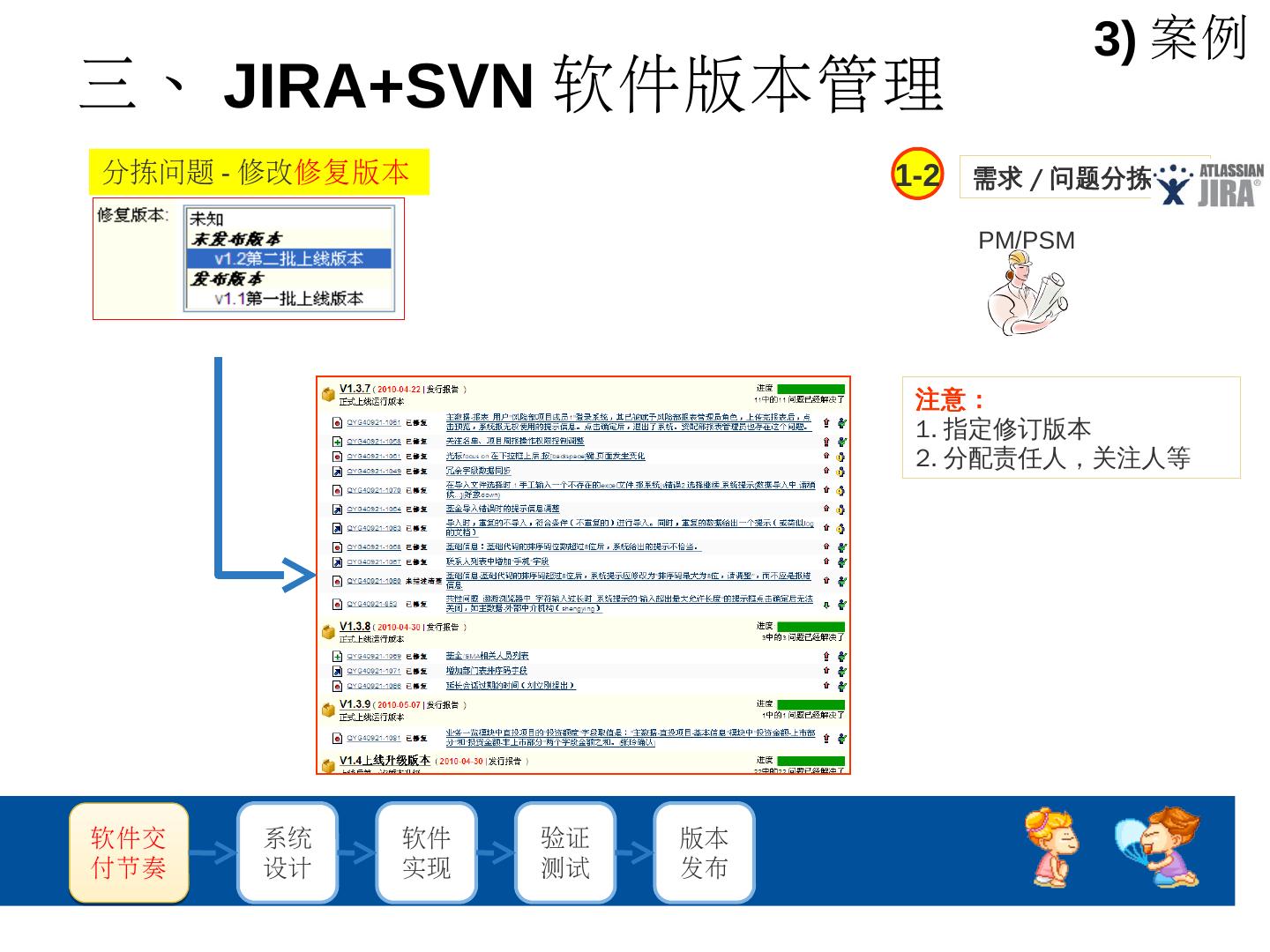The image size is (1270, 952).
Task: Click the V1.3.8 green progress bar
Action: [811, 627]
